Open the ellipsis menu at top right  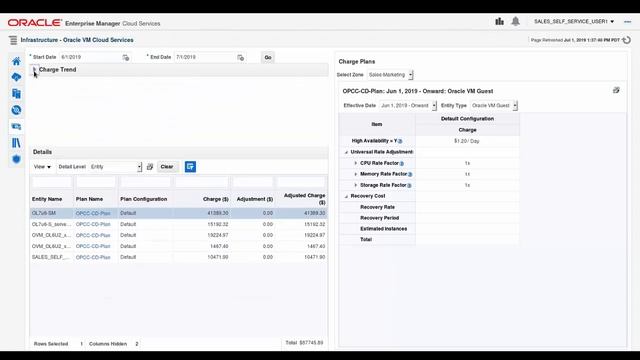pos(628,22)
